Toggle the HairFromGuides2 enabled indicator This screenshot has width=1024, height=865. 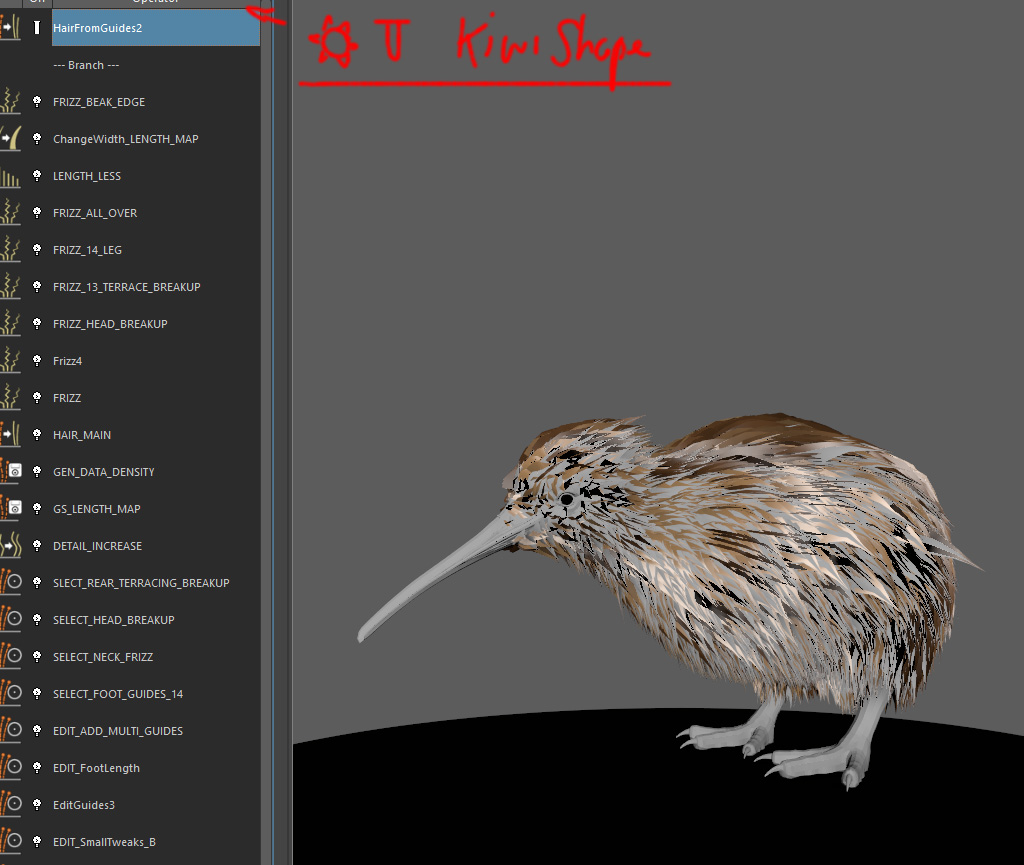(37, 28)
